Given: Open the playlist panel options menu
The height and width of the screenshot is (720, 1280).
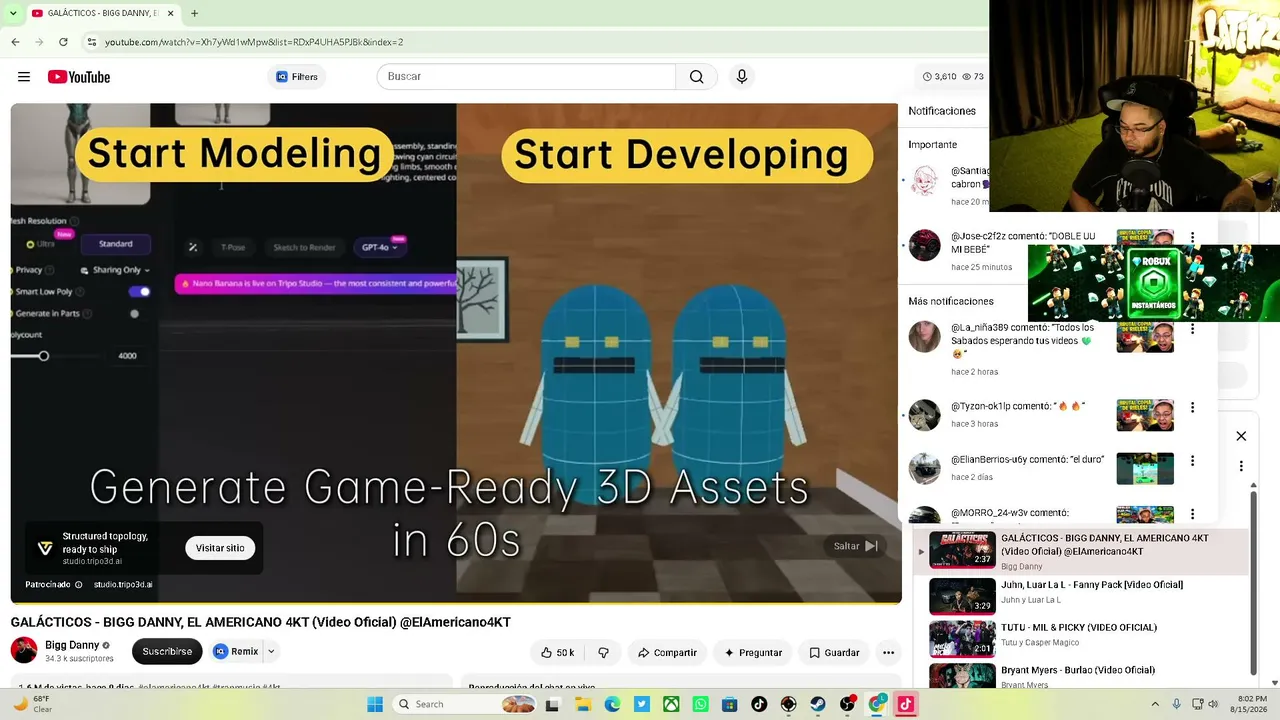Looking at the screenshot, I should [1241, 466].
